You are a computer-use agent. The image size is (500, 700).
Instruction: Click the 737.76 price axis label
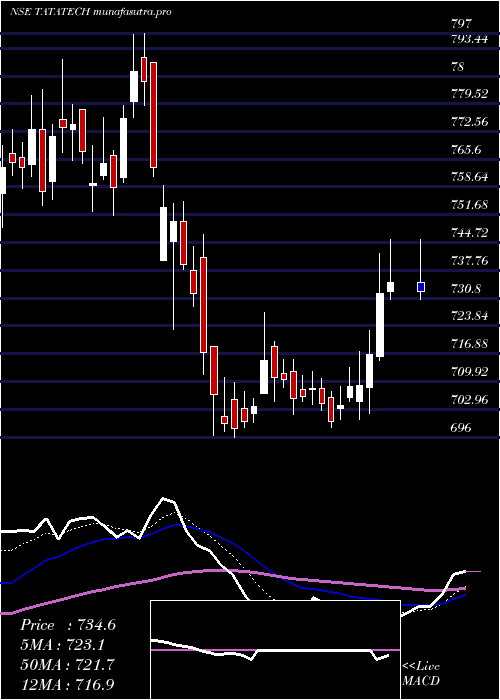tap(469, 260)
